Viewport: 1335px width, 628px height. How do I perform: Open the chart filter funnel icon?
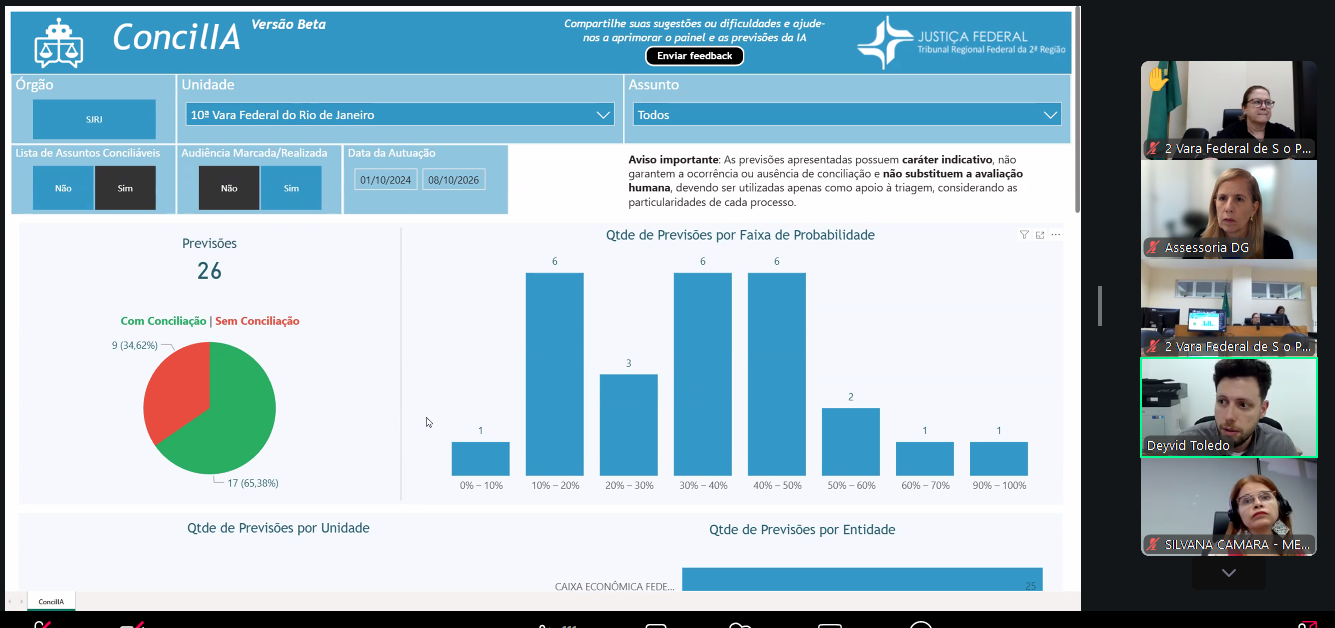pos(1024,235)
